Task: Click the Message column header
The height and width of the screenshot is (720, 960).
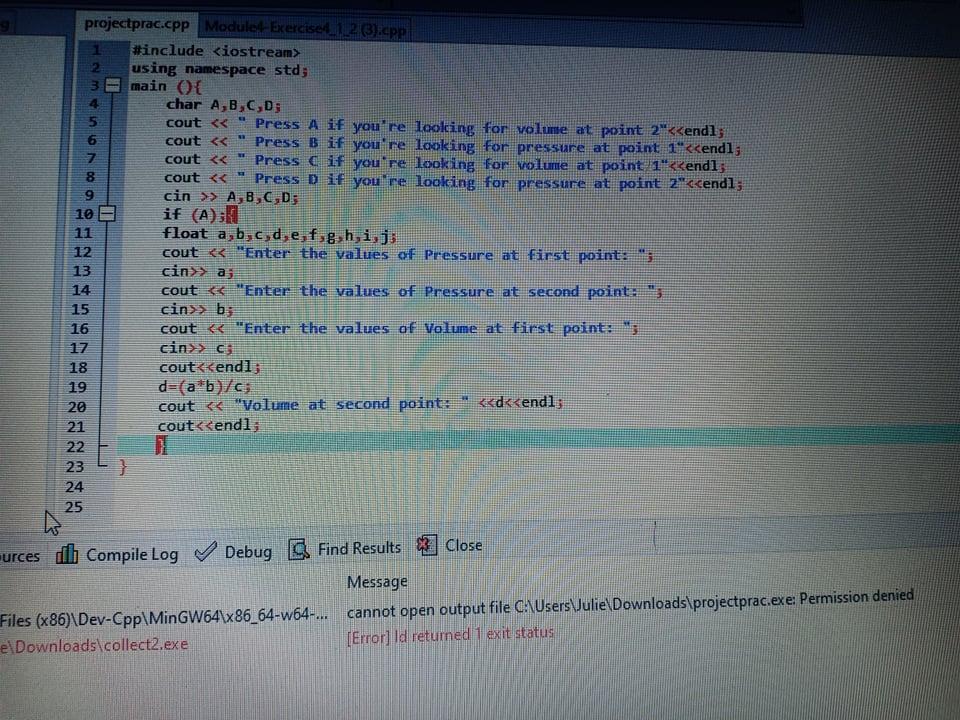Action: click(x=377, y=581)
